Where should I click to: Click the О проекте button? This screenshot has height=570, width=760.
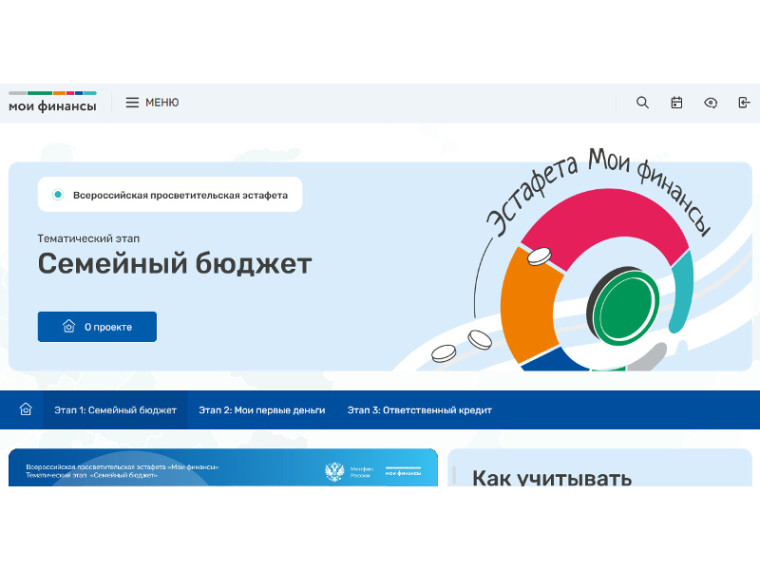(97, 327)
